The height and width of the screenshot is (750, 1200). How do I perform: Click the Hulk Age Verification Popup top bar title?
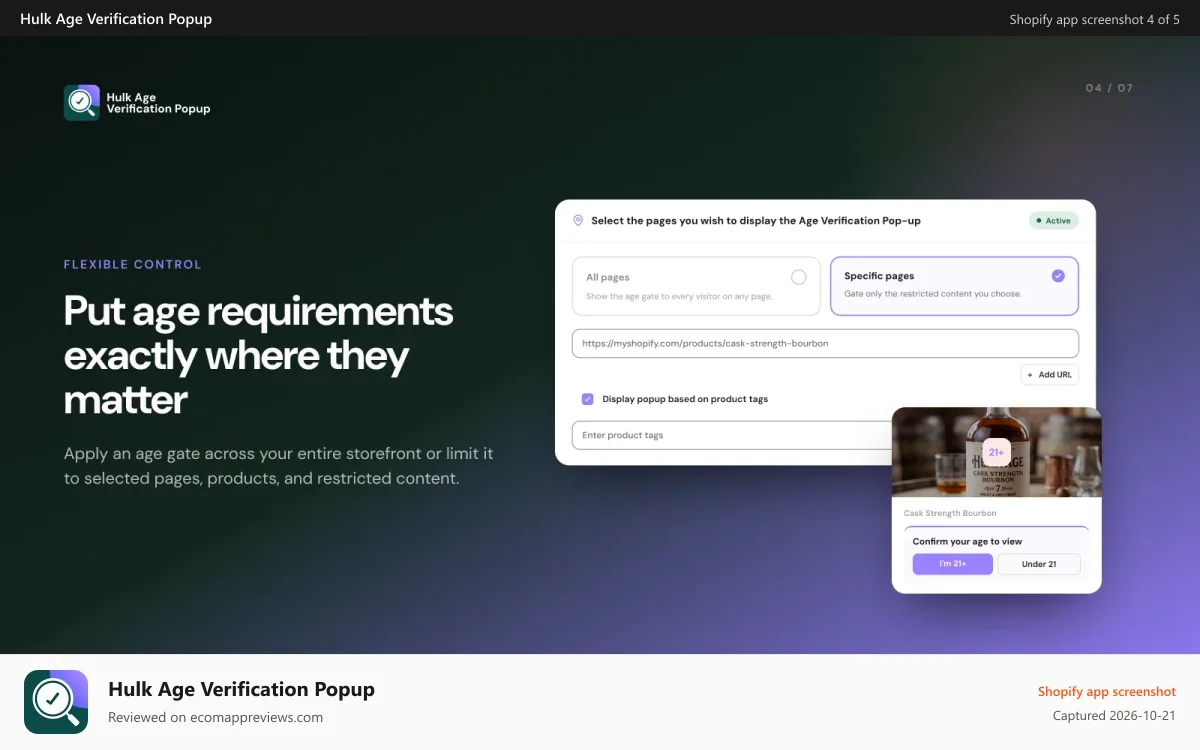tap(116, 19)
